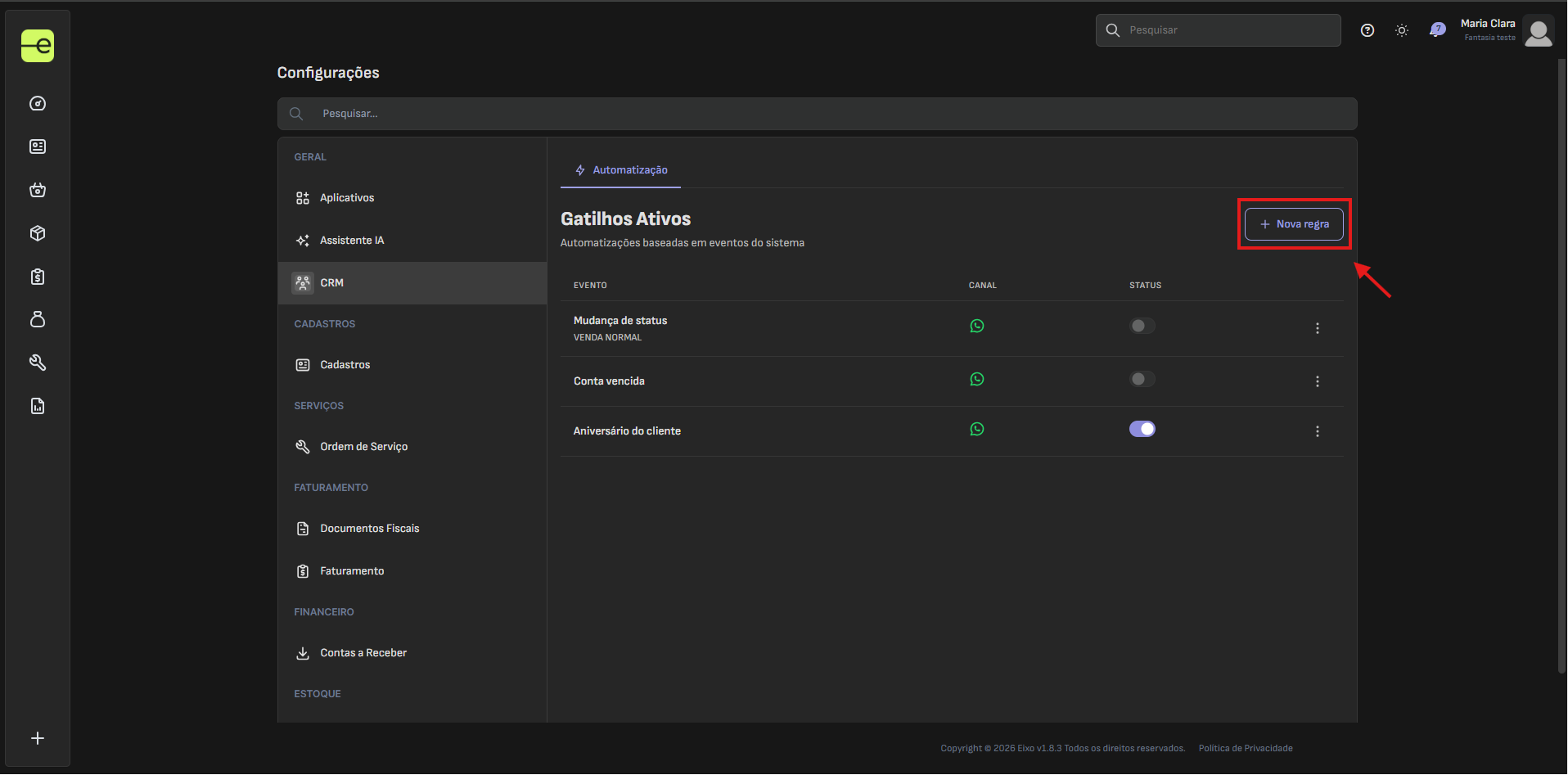This screenshot has height=775, width=1568.
Task: Open Política de Privacidade link
Action: pos(1246,748)
